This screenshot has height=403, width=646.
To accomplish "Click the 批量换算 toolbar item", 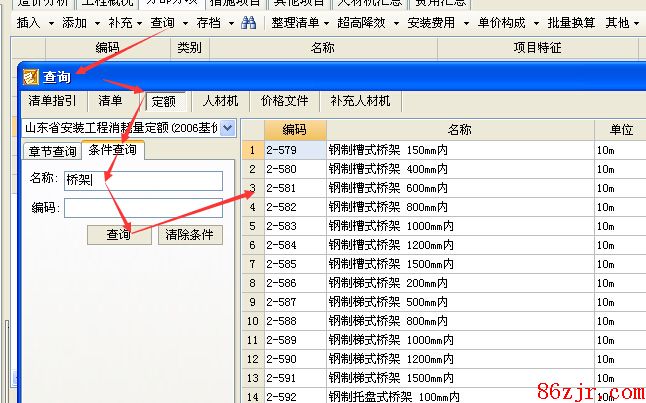I will [570, 23].
